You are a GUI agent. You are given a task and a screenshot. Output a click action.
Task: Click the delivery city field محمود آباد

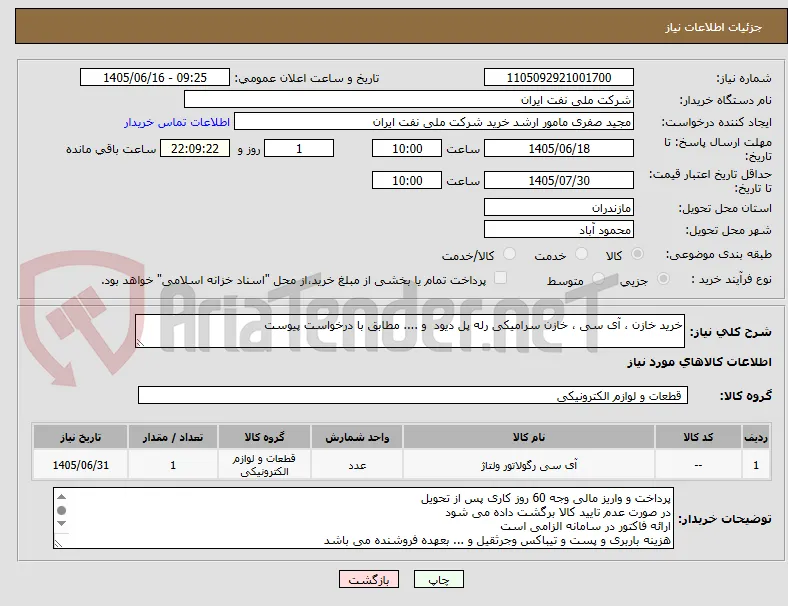pyautogui.click(x=558, y=230)
